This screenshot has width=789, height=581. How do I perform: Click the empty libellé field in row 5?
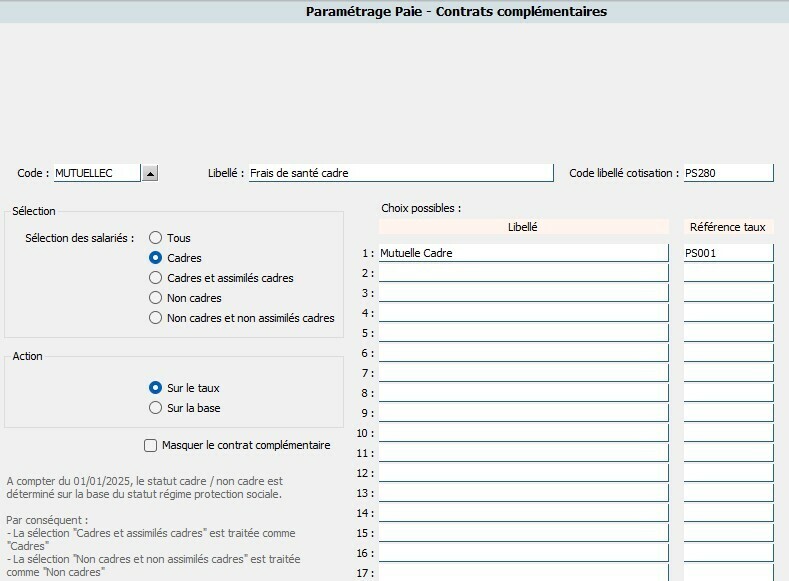pyautogui.click(x=524, y=333)
